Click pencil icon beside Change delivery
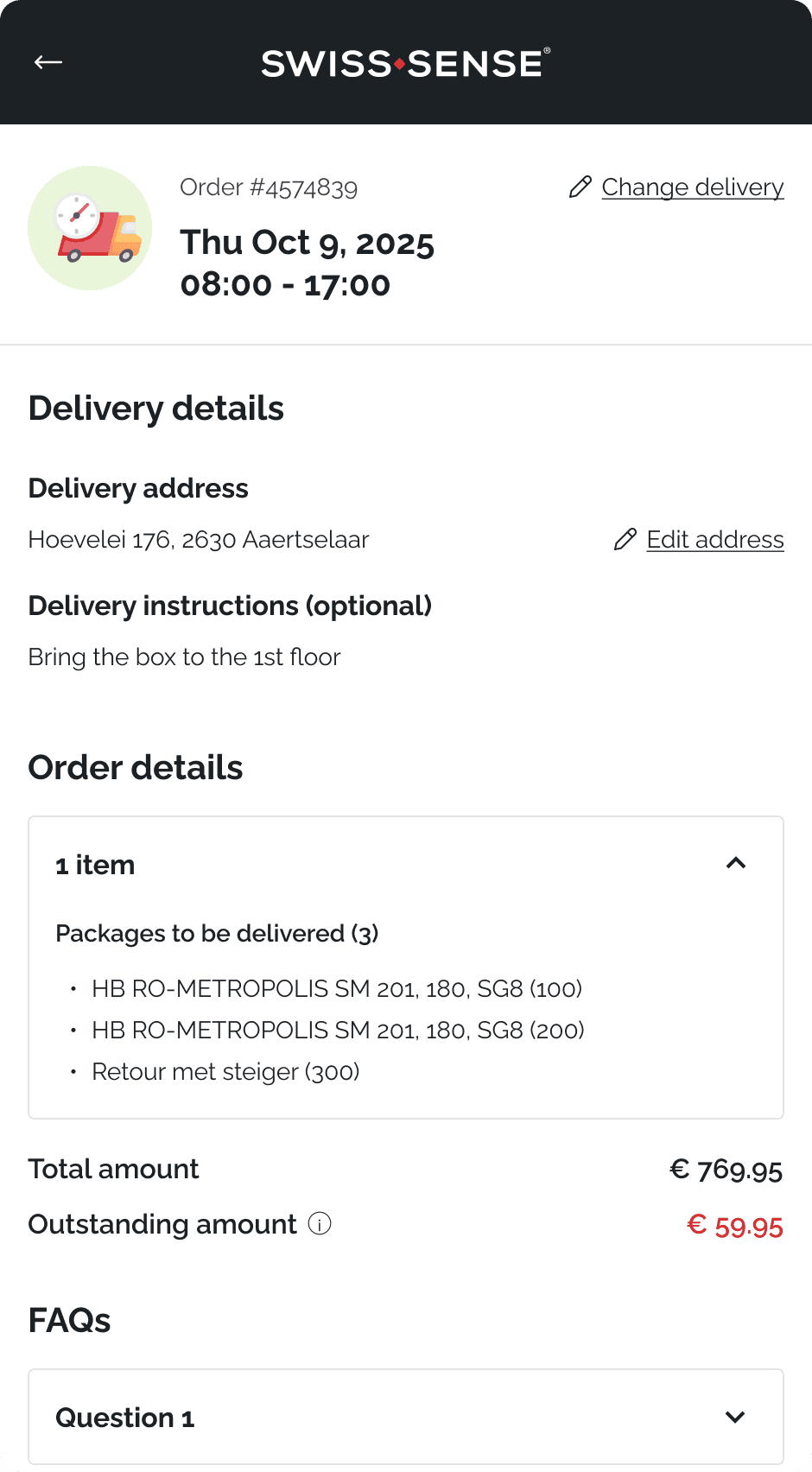Viewport: 812px width, 1472px height. click(580, 187)
